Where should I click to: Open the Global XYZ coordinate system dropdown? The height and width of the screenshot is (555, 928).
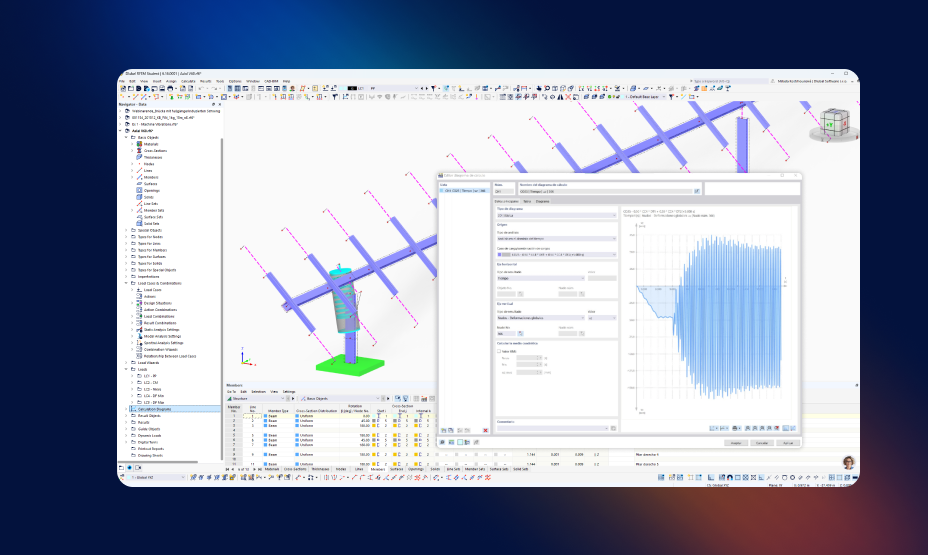[x=157, y=477]
